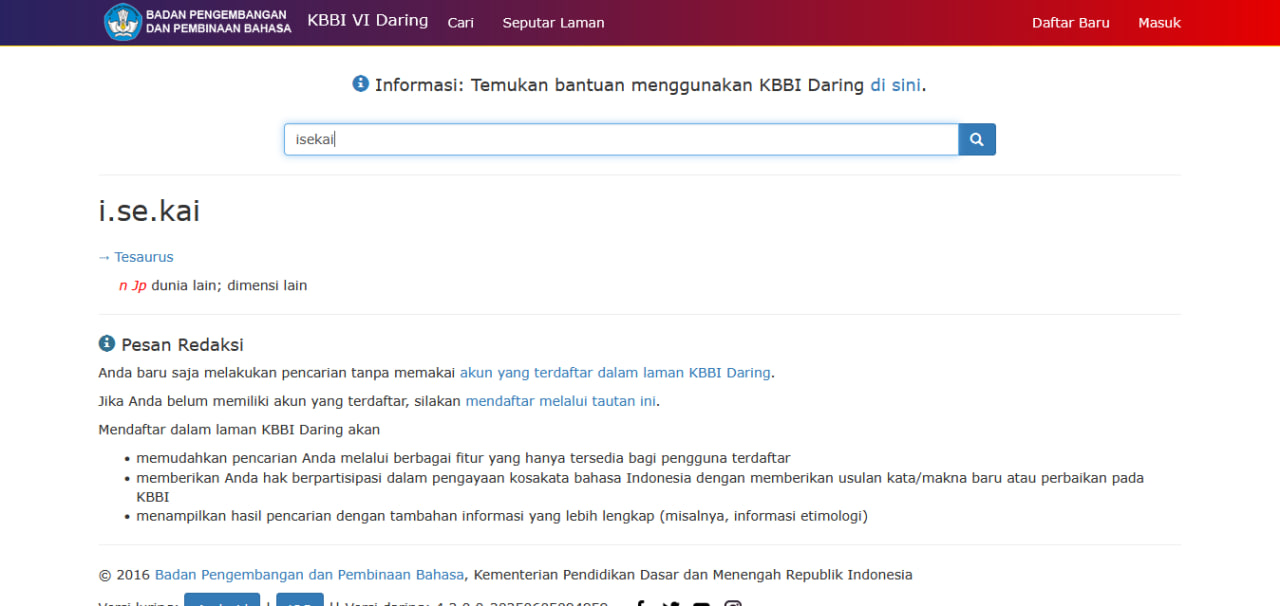Image resolution: width=1280 pixels, height=606 pixels.
Task: Click the Badan Pengembangan logo emblem
Action: click(123, 22)
